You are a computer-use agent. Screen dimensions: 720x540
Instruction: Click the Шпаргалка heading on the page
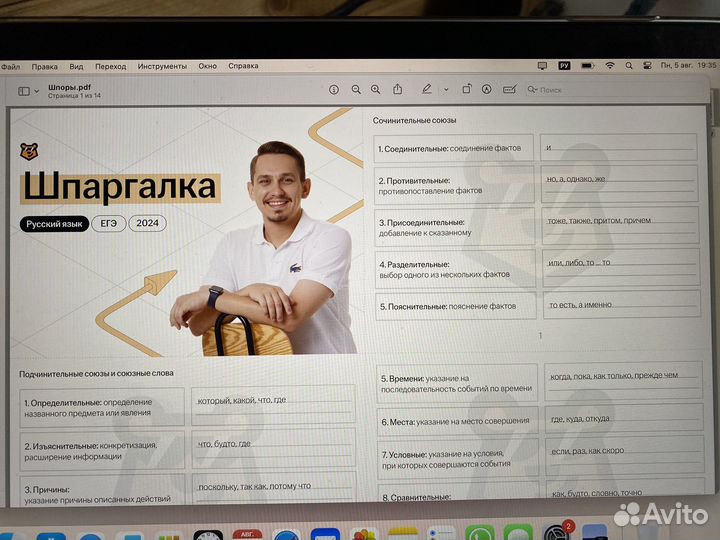pyautogui.click(x=120, y=187)
